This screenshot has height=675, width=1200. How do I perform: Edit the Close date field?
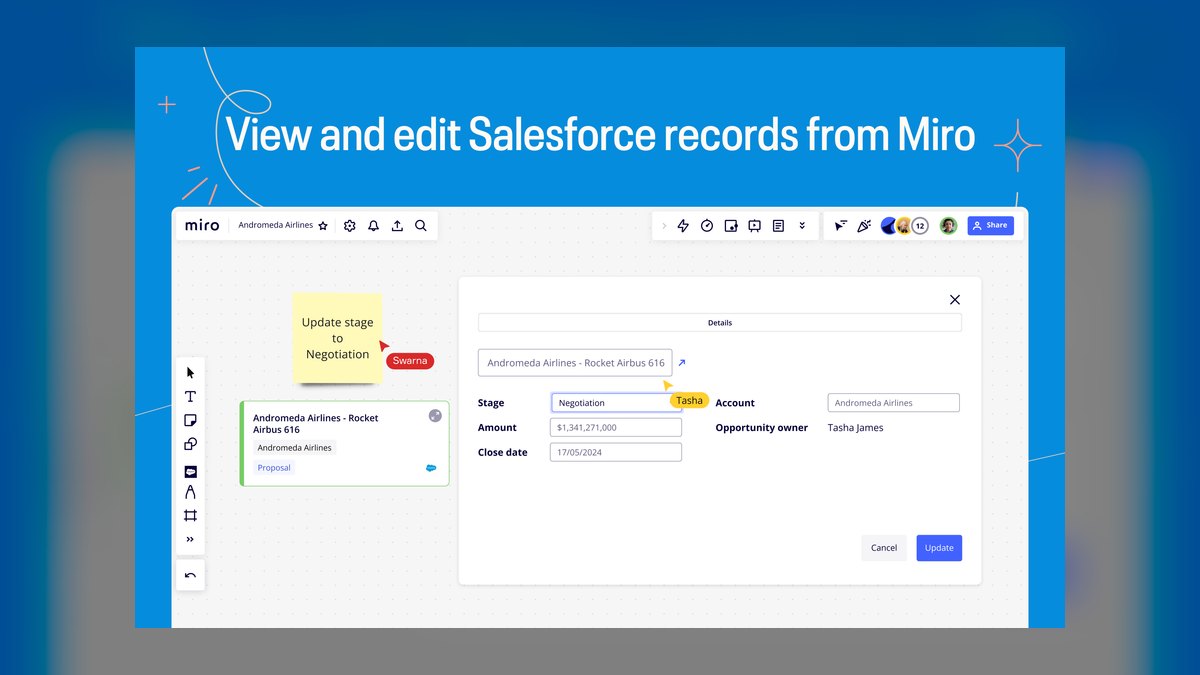pos(616,452)
